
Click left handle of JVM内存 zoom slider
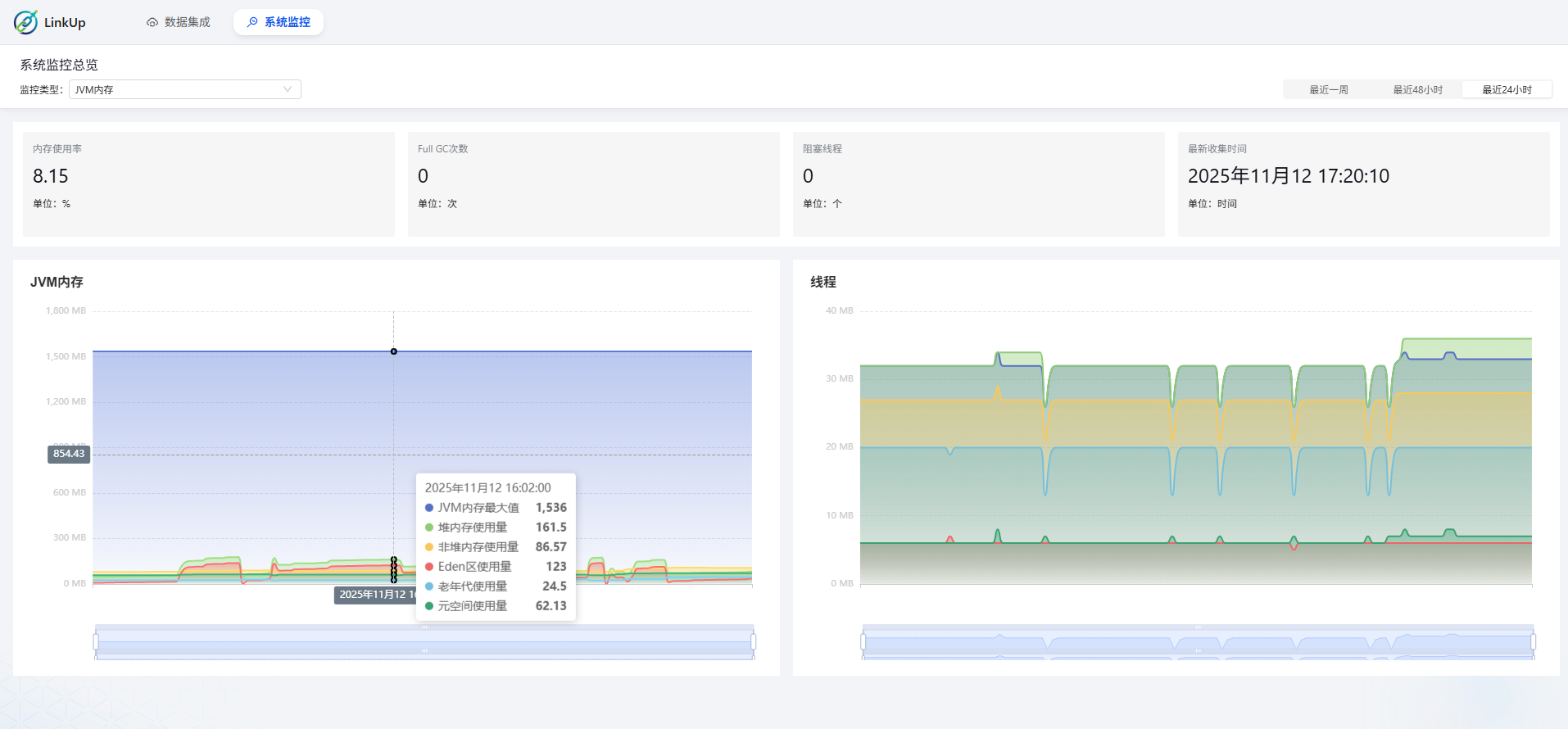click(96, 641)
